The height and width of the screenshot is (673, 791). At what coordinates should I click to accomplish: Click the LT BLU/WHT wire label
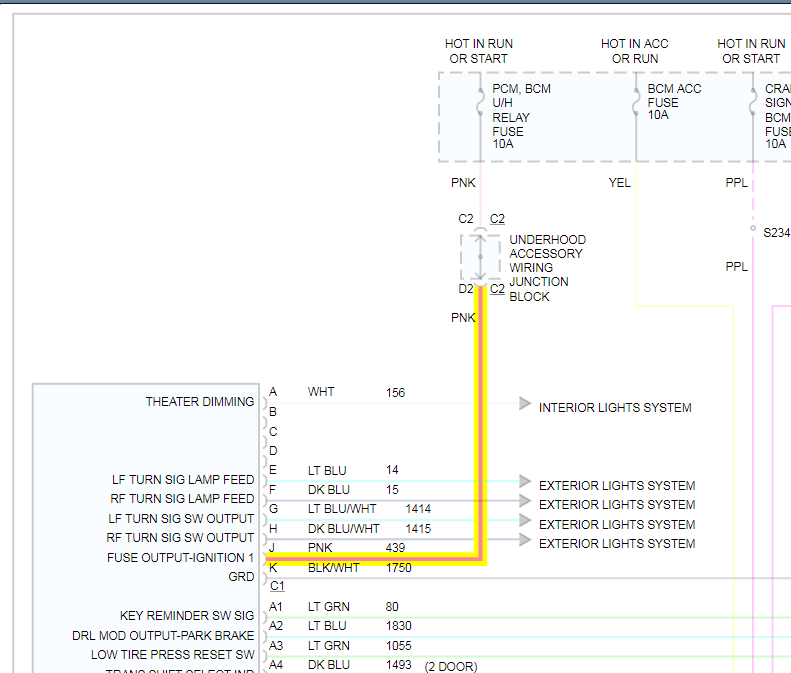[x=342, y=509]
